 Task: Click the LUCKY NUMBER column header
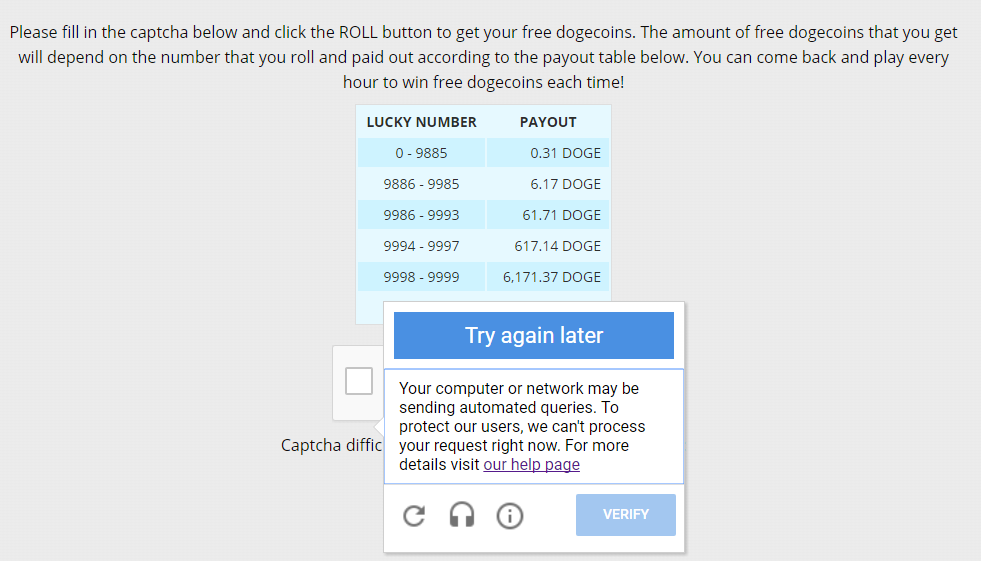pyautogui.click(x=422, y=122)
